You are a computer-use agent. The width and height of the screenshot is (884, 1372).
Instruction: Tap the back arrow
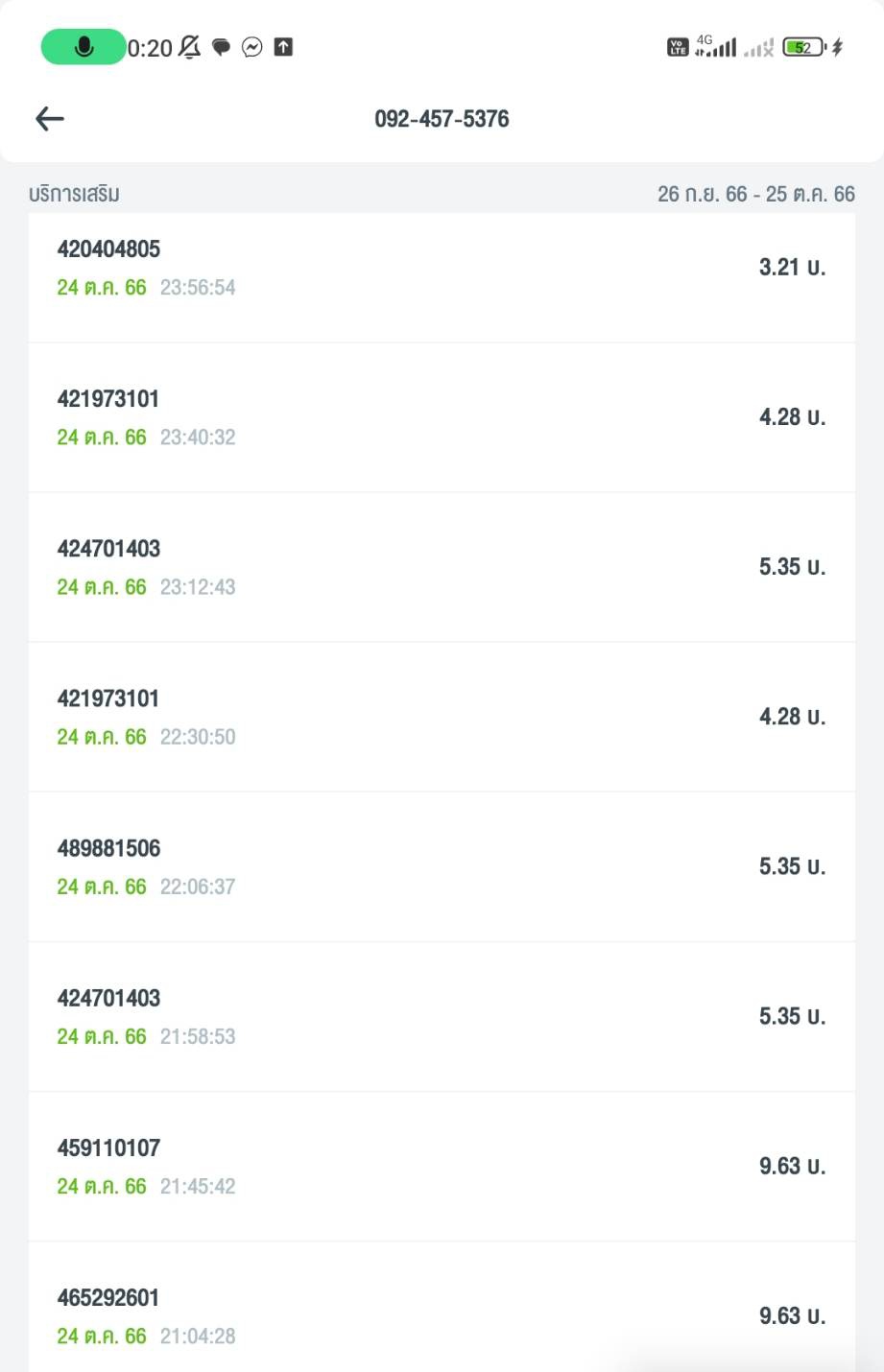pos(50,119)
